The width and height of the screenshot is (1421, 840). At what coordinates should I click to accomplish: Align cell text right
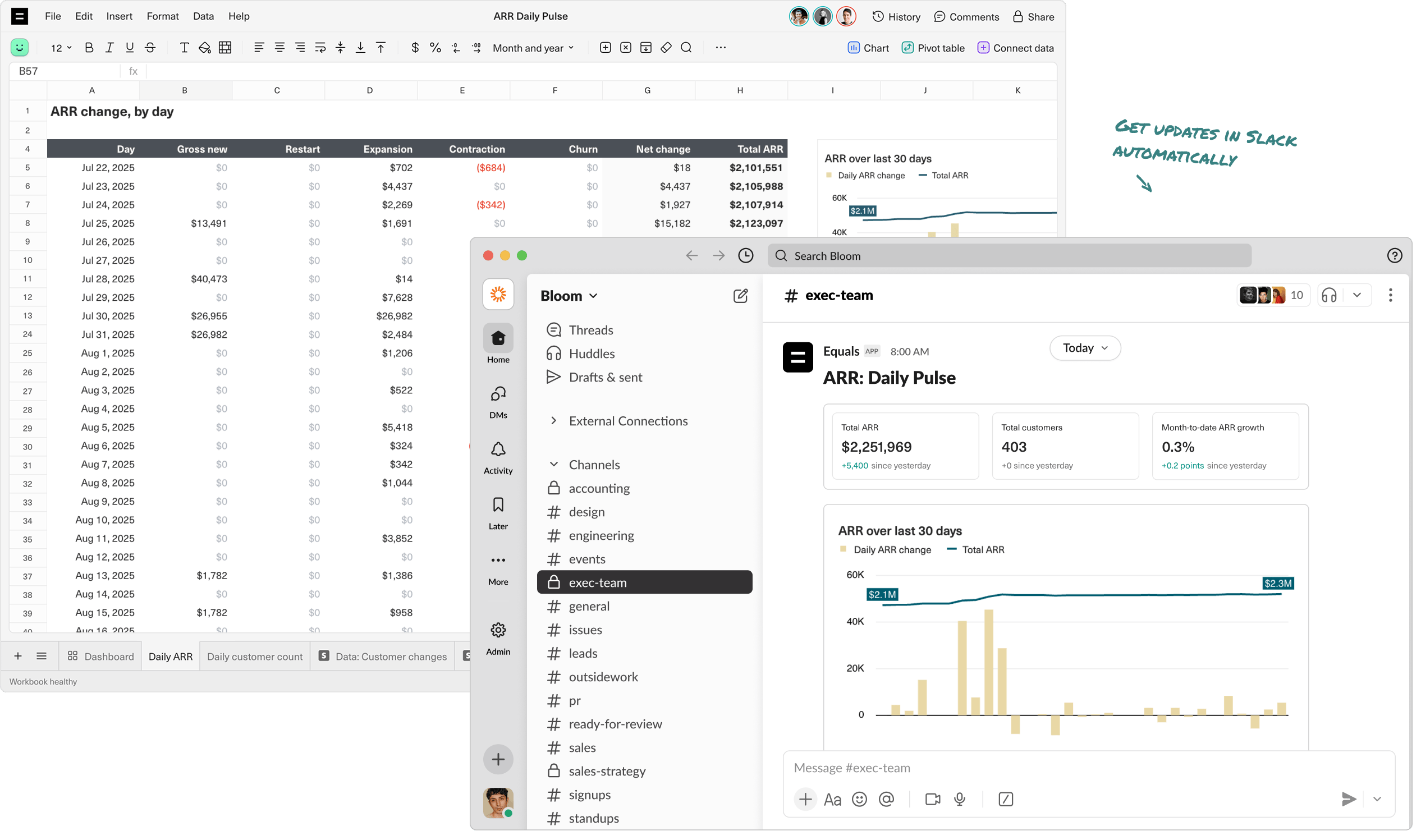(x=301, y=48)
